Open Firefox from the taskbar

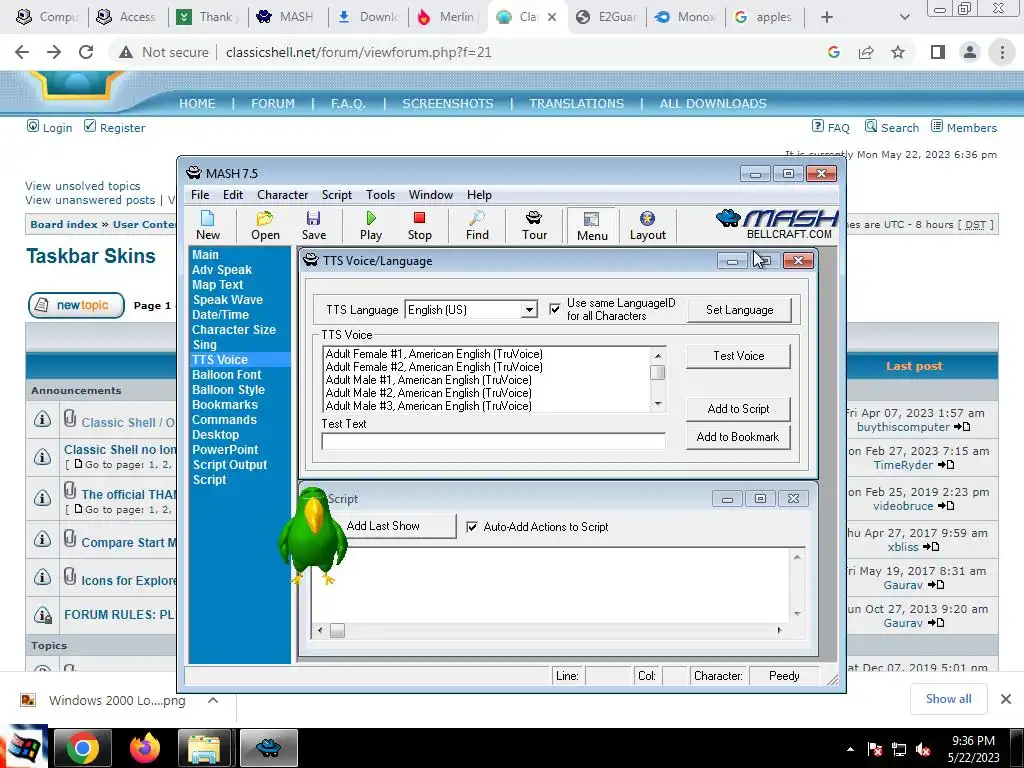[x=144, y=748]
